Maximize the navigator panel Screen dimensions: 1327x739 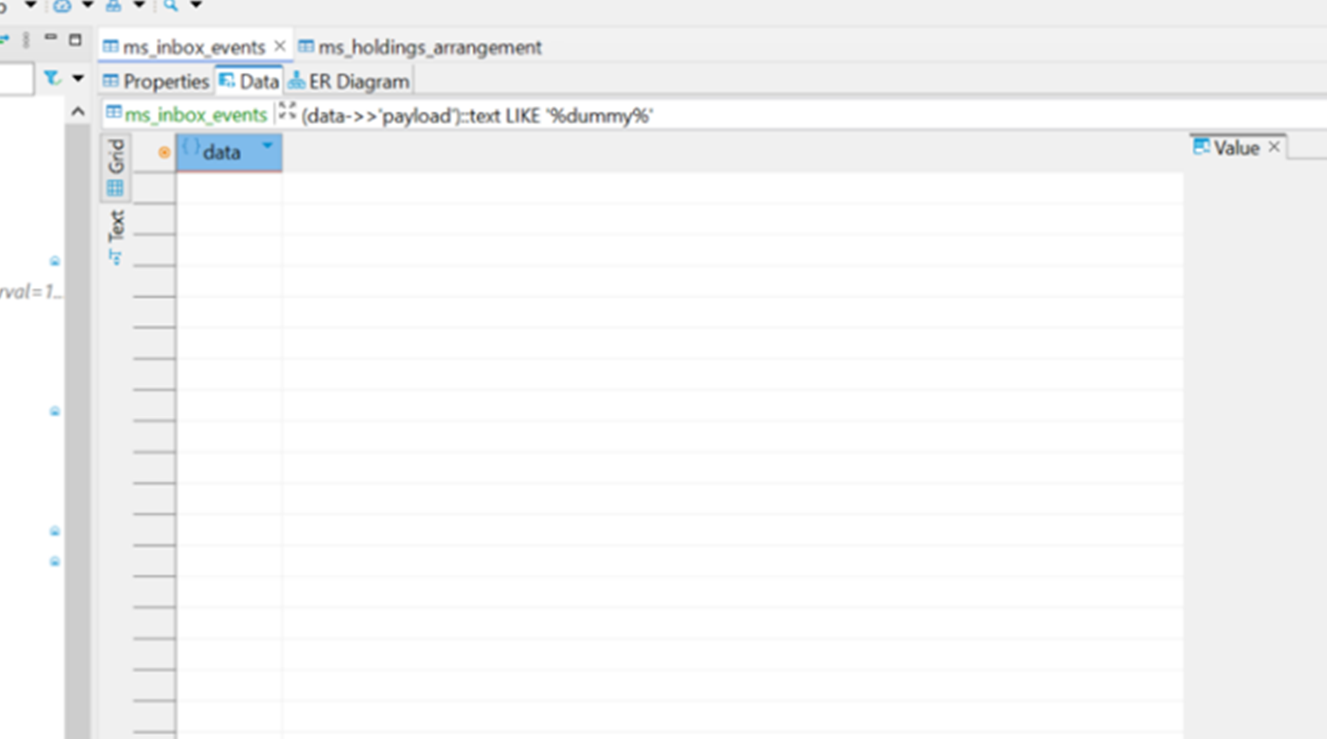coord(75,40)
